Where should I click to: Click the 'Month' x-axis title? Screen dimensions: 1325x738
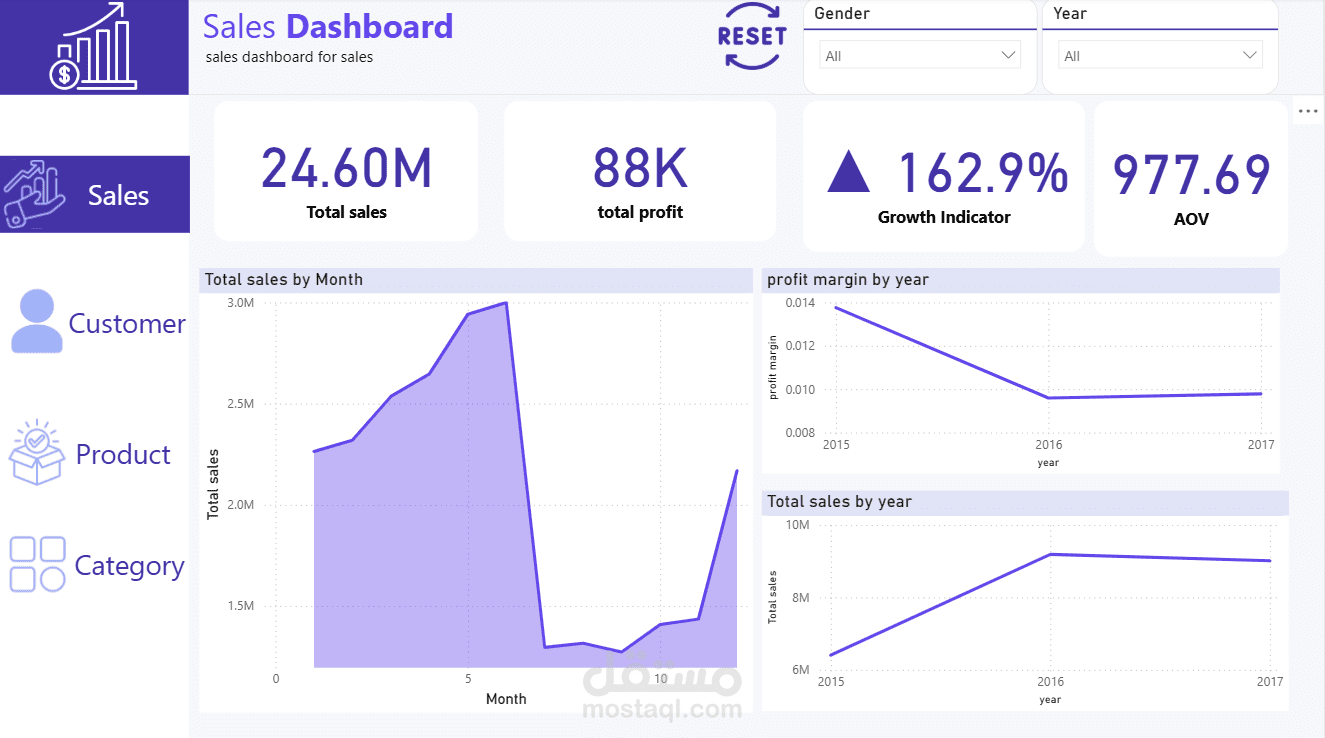click(506, 699)
